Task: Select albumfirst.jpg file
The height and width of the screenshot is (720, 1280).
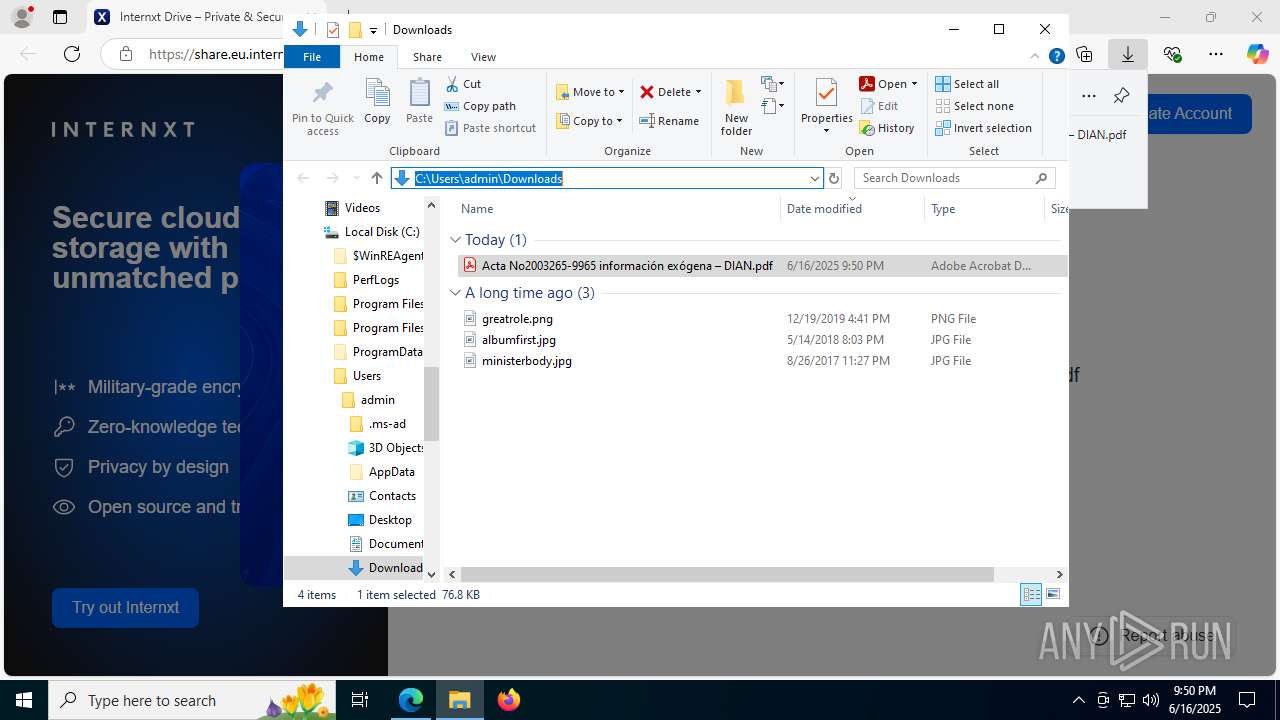Action: point(518,340)
